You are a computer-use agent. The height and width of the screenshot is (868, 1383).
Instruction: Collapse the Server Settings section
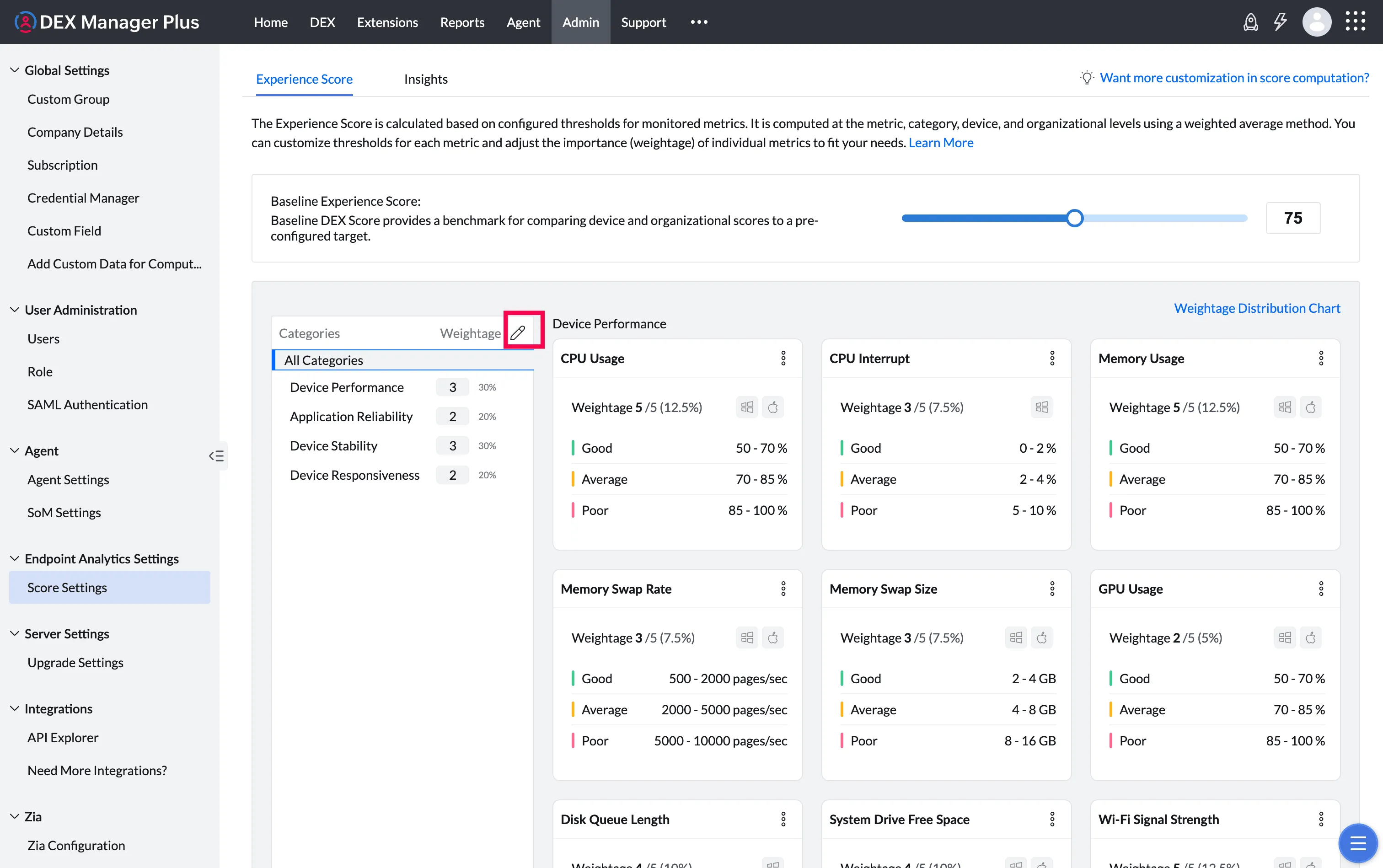click(15, 633)
